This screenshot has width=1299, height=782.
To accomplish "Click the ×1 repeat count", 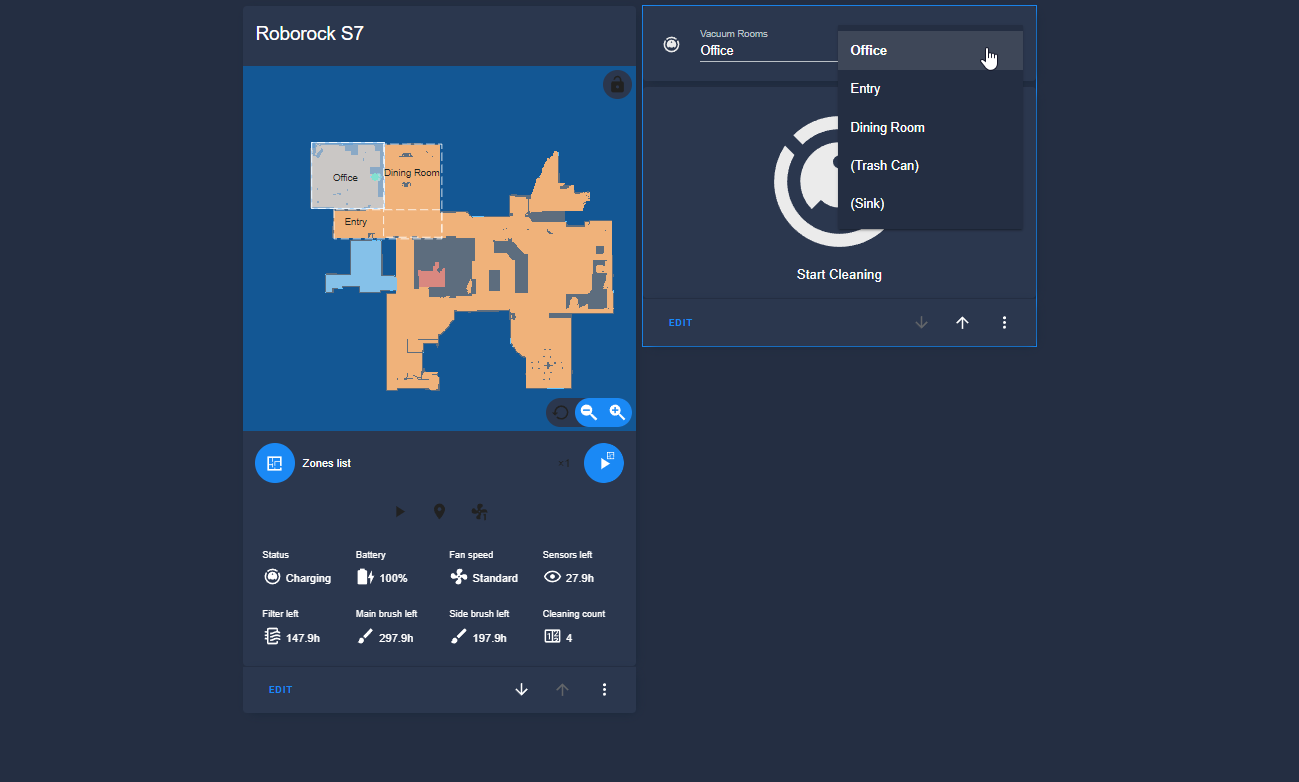I will (x=563, y=463).
